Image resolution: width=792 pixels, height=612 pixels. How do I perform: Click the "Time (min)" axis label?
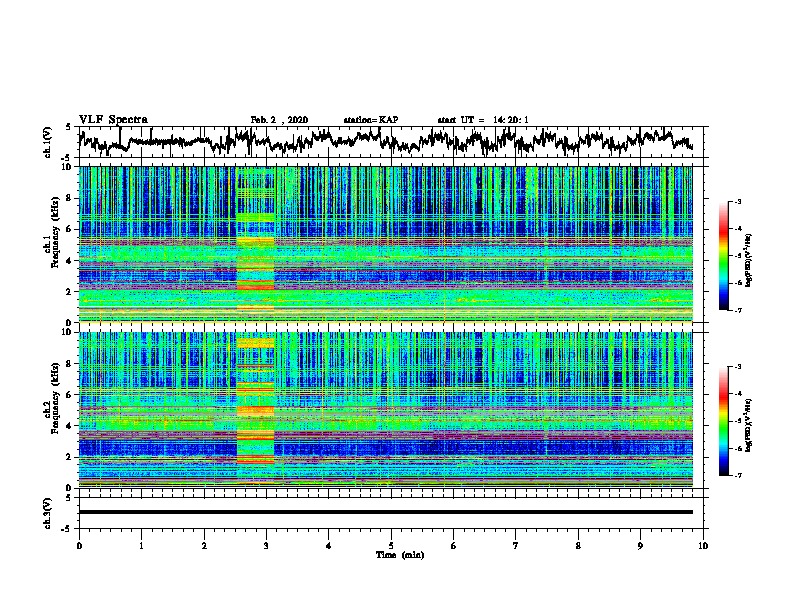400,555
